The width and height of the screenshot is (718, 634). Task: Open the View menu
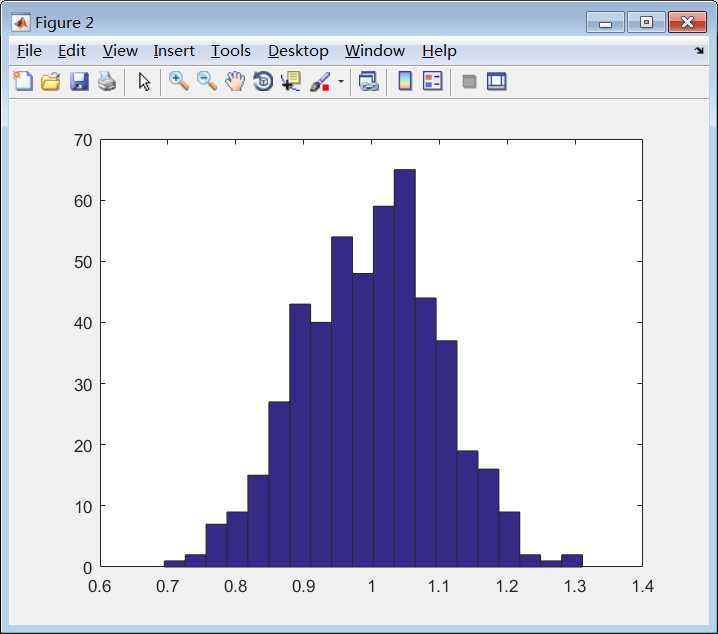pos(120,51)
